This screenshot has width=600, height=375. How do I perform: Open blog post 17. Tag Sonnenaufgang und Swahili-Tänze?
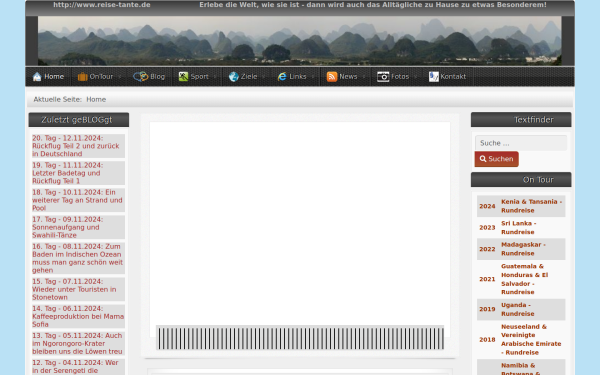click(x=78, y=227)
